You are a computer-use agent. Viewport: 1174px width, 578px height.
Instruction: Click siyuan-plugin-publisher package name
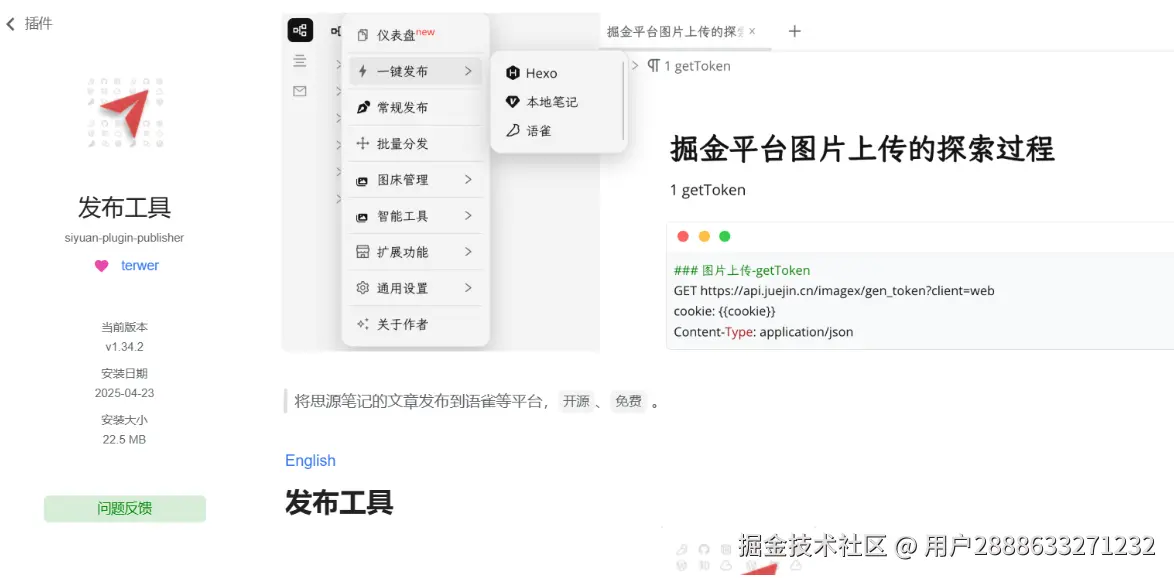point(124,238)
